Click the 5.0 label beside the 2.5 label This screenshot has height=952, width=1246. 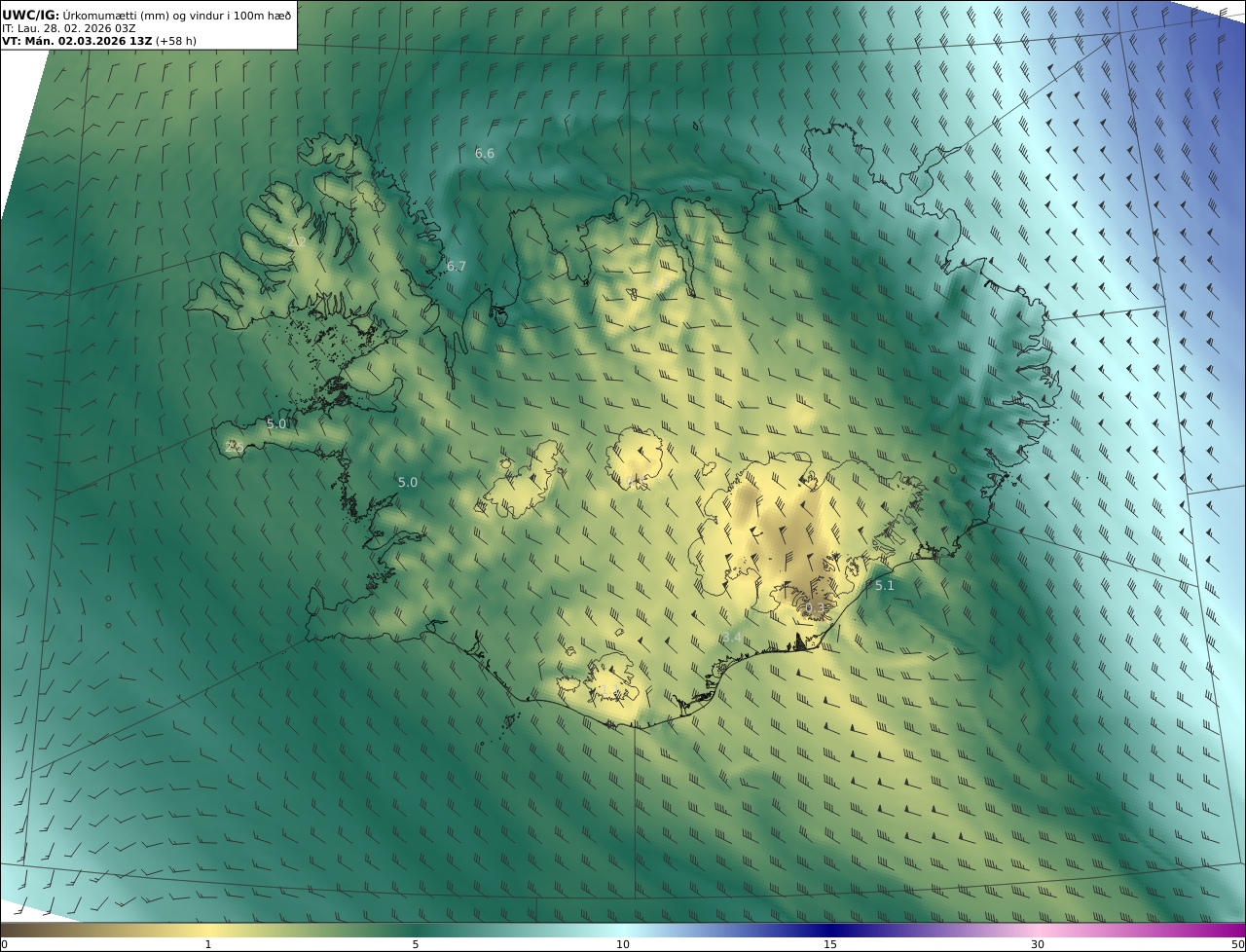tap(276, 424)
